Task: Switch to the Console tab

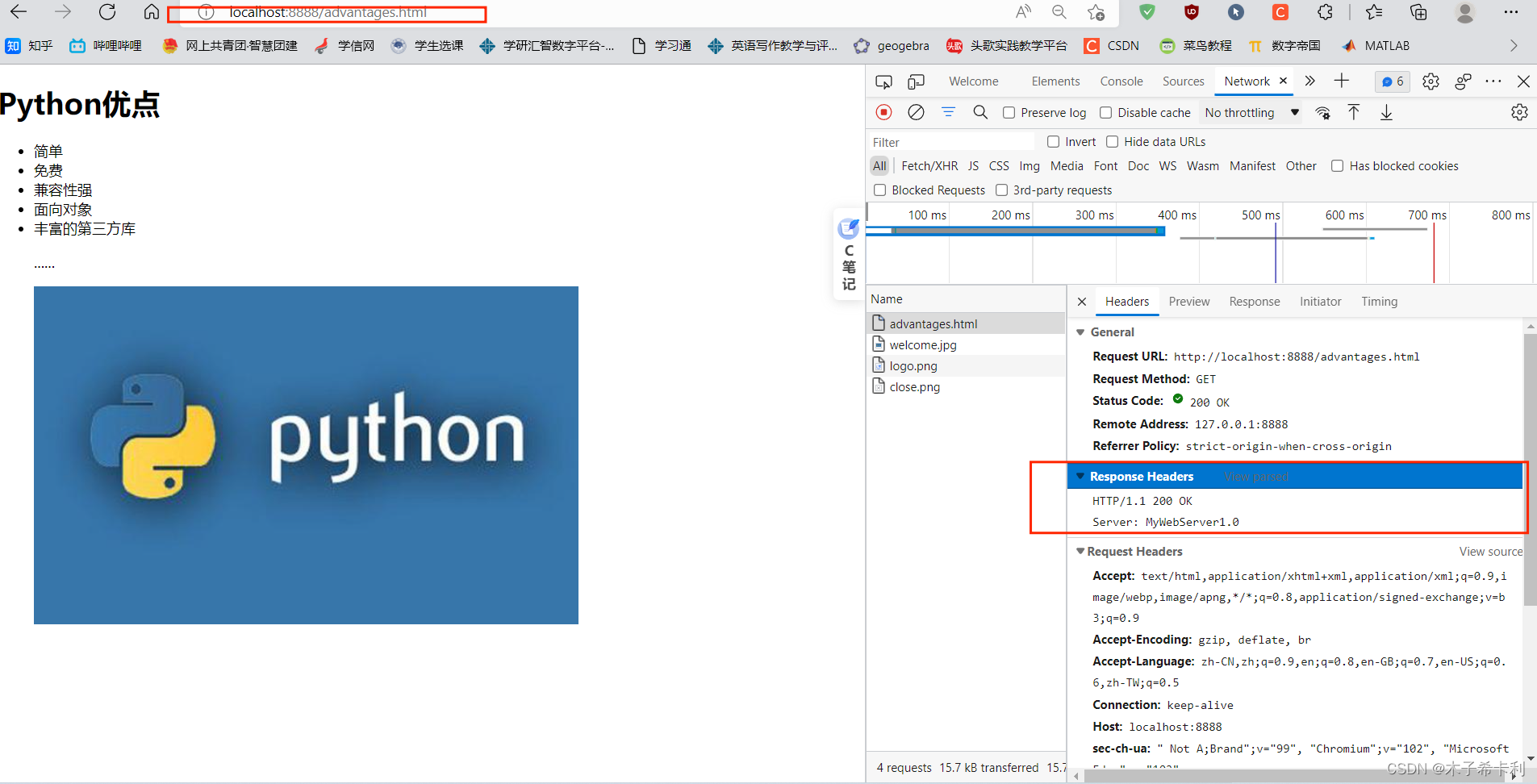Action: [x=1121, y=81]
